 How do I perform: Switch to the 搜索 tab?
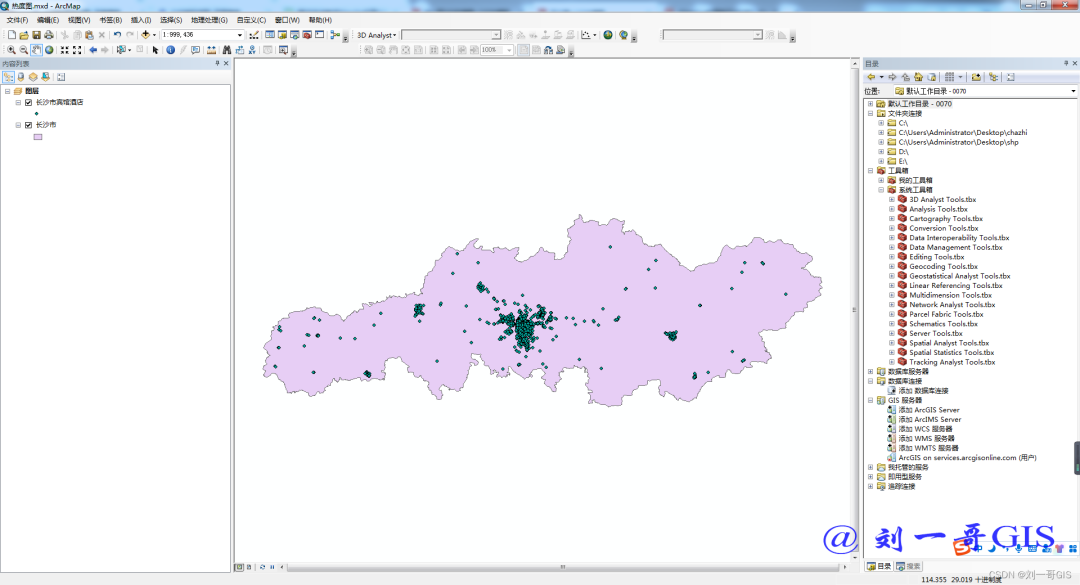tap(909, 566)
